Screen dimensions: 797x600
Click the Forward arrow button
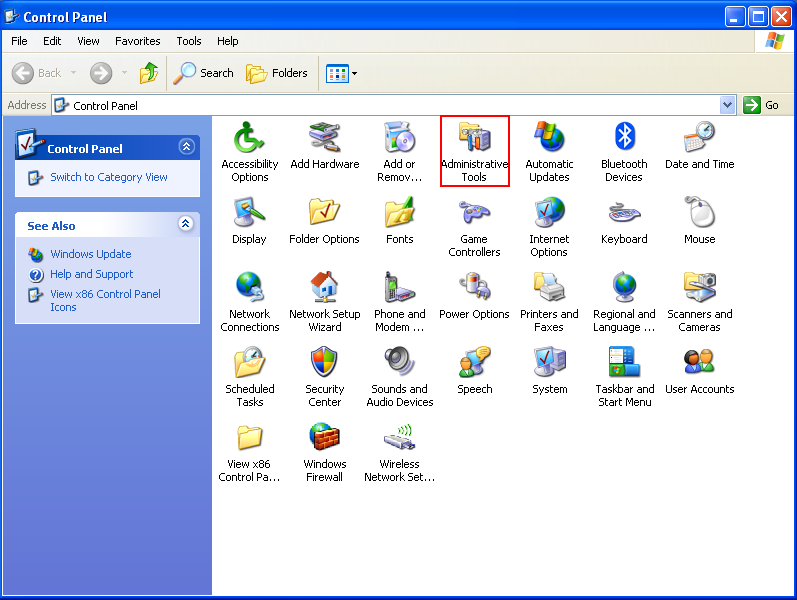pos(101,73)
